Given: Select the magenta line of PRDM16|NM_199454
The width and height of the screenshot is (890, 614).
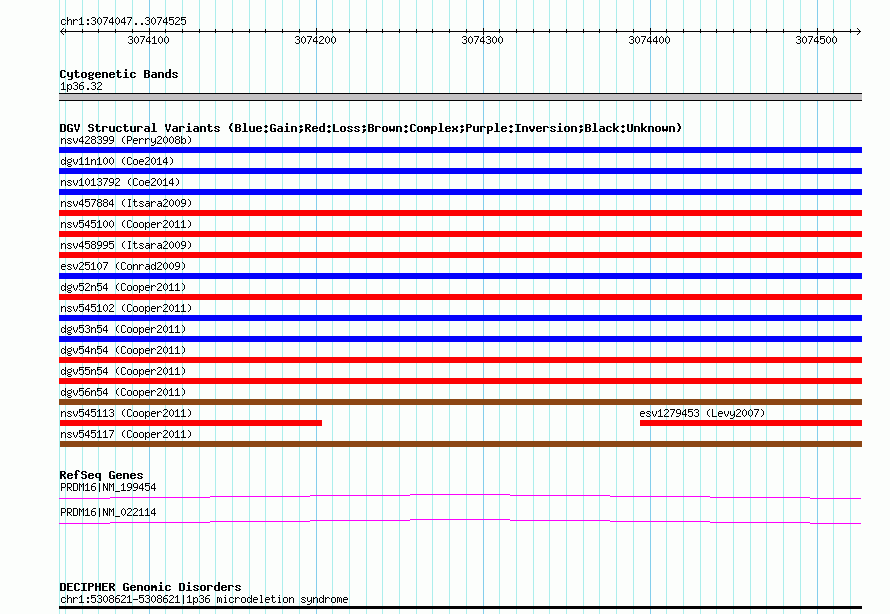Looking at the screenshot, I should 460,497.
